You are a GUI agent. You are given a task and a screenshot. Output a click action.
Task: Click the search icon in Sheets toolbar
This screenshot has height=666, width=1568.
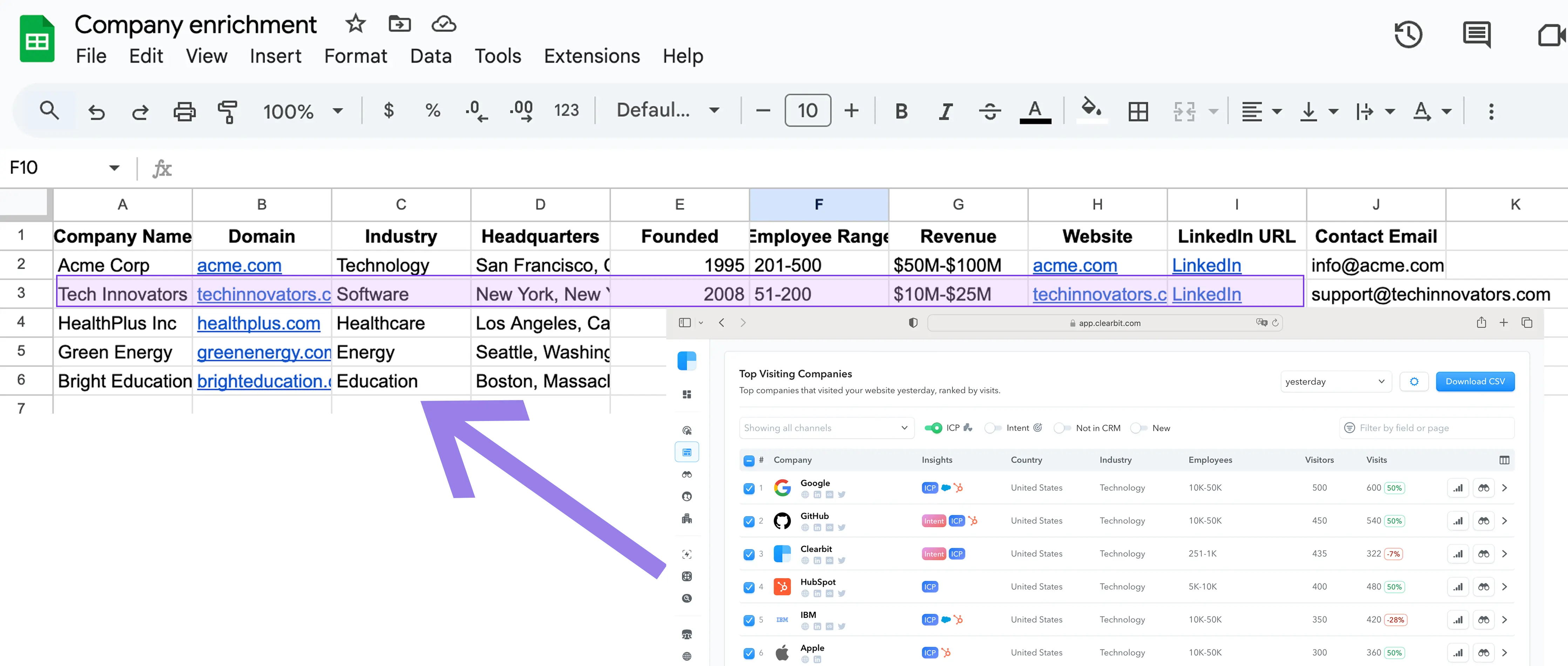tap(49, 111)
